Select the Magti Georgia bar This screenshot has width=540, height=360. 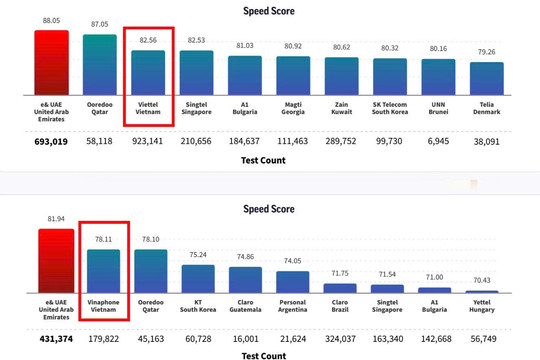click(x=293, y=76)
